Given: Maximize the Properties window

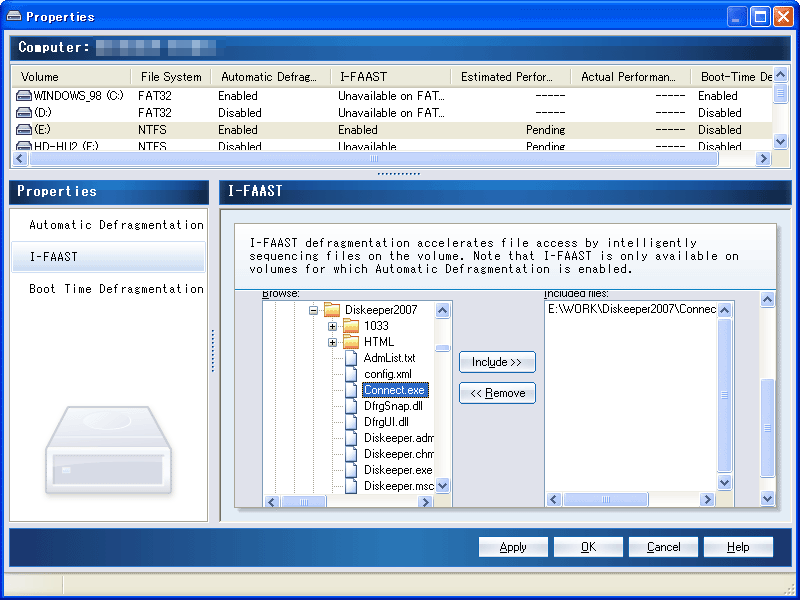Looking at the screenshot, I should tap(760, 17).
